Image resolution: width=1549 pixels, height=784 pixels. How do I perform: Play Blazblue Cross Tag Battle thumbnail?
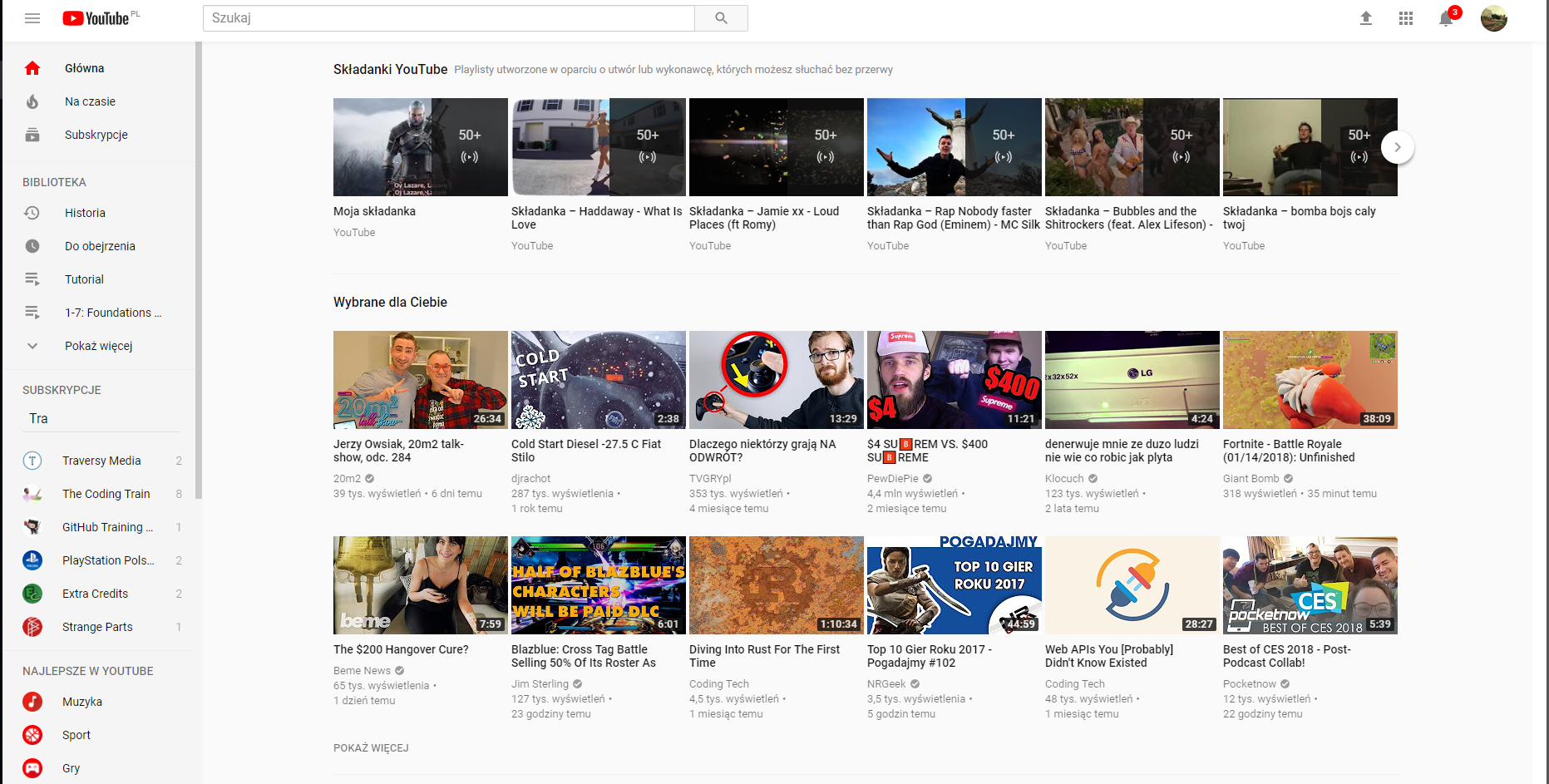599,585
